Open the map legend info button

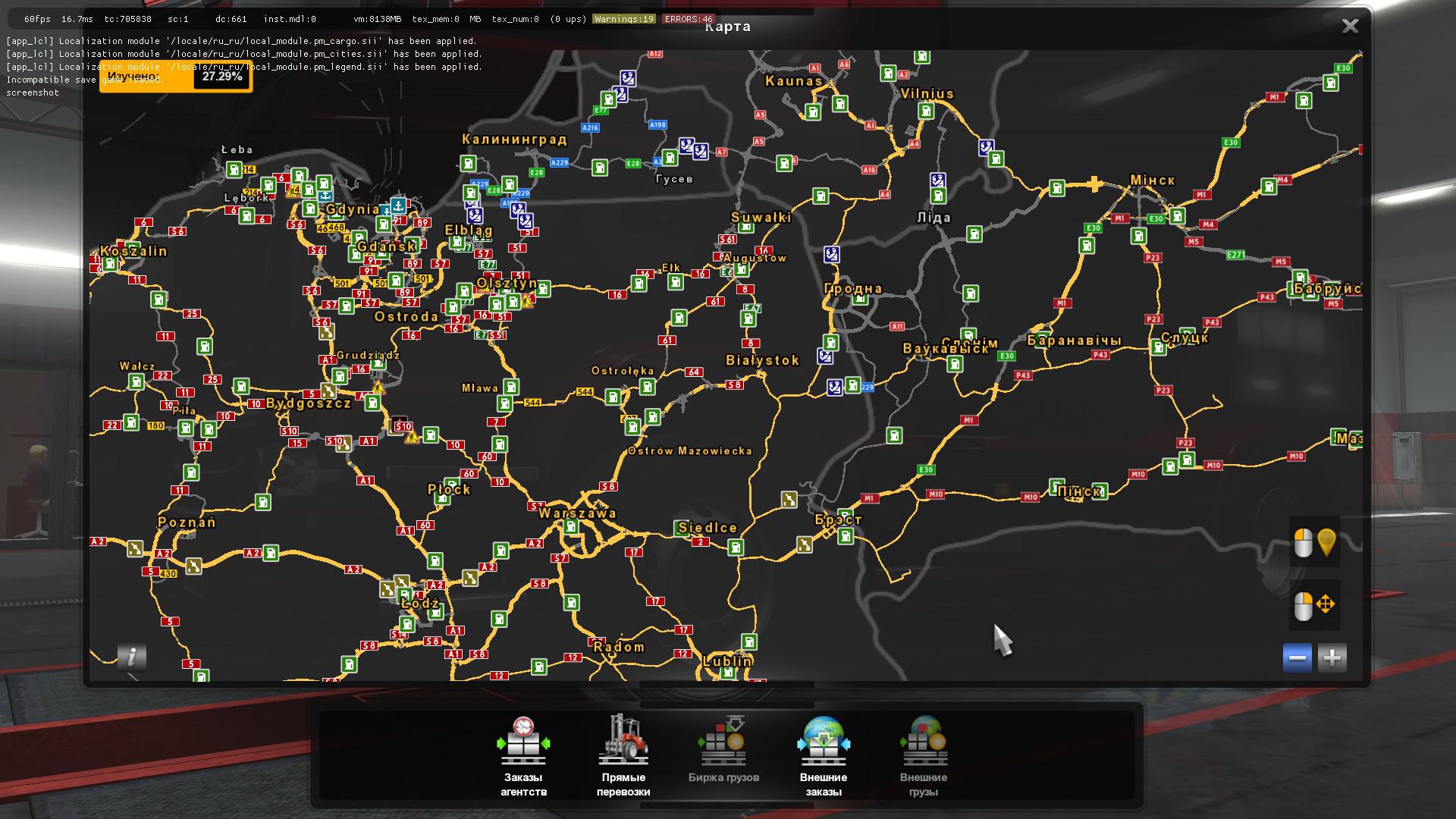coord(131,657)
